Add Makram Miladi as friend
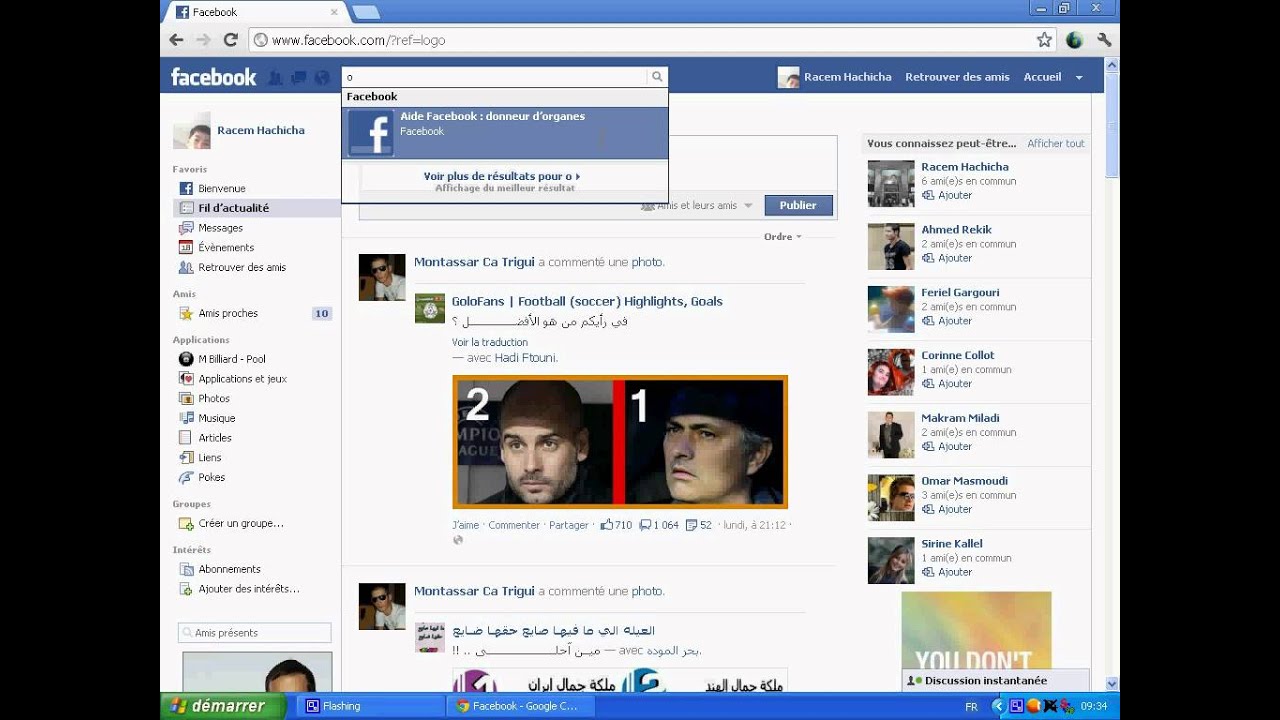1280x720 pixels. click(947, 447)
